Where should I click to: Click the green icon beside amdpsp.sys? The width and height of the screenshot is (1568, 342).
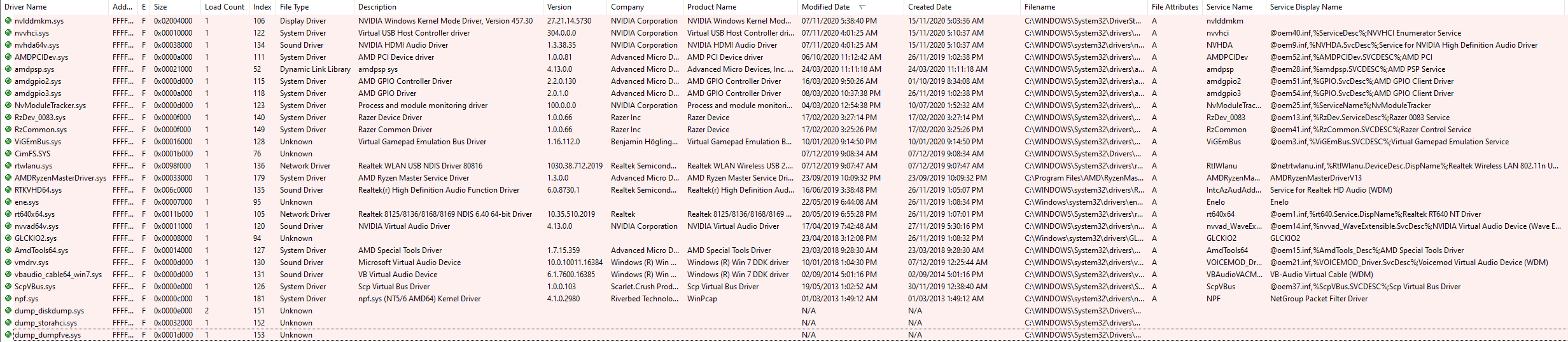(8, 69)
